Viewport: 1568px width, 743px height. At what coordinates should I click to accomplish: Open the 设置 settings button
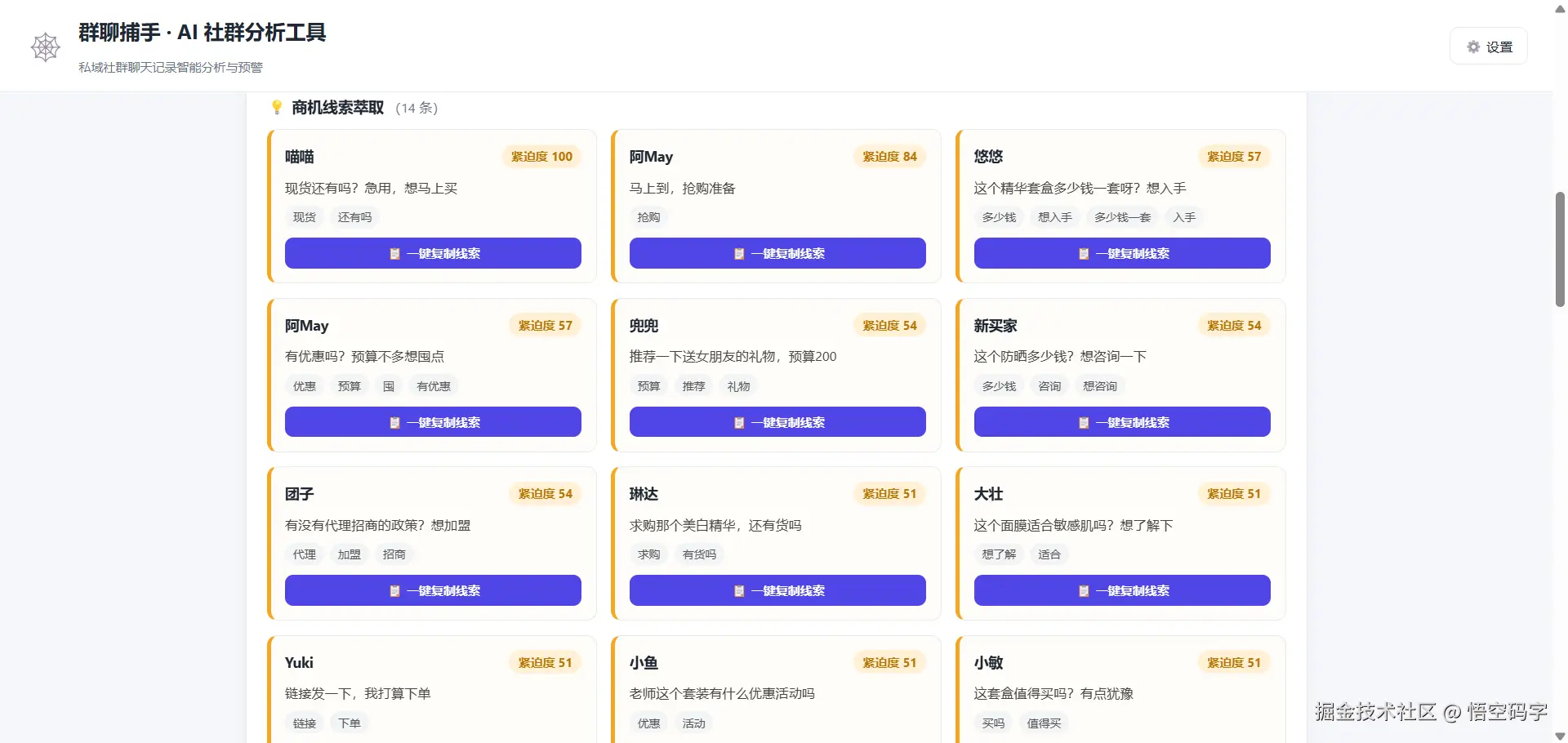pos(1489,47)
